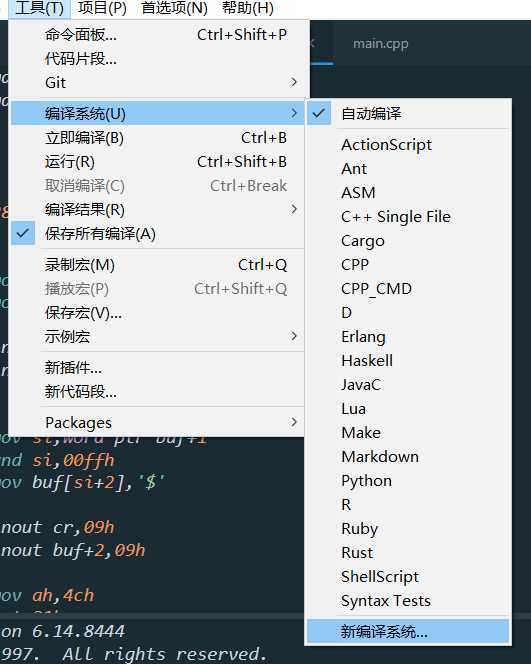Open the 项目(P) menu
Screen dimensions: 531x664
(102, 8)
